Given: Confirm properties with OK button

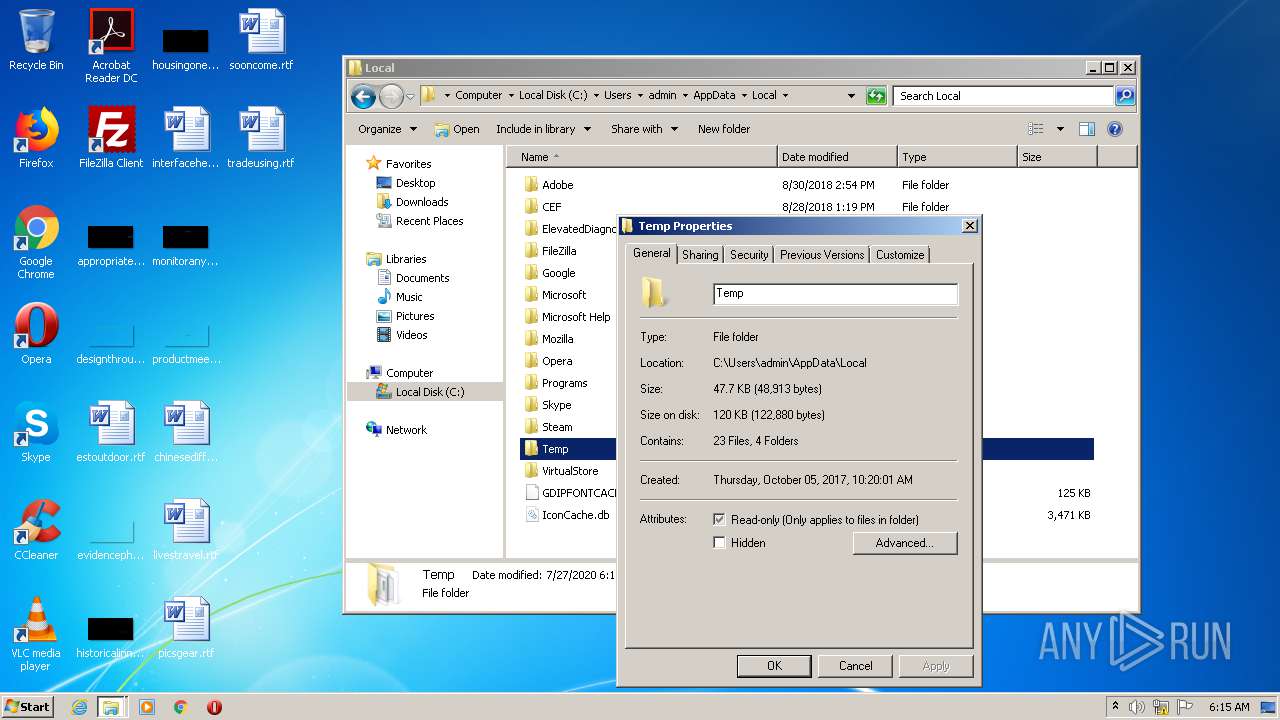Looking at the screenshot, I should point(774,666).
